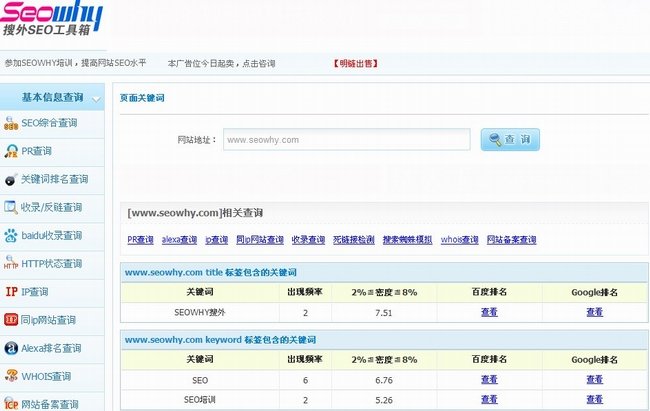Click the red IP查询 icon
The image size is (650, 411).
coord(11,292)
